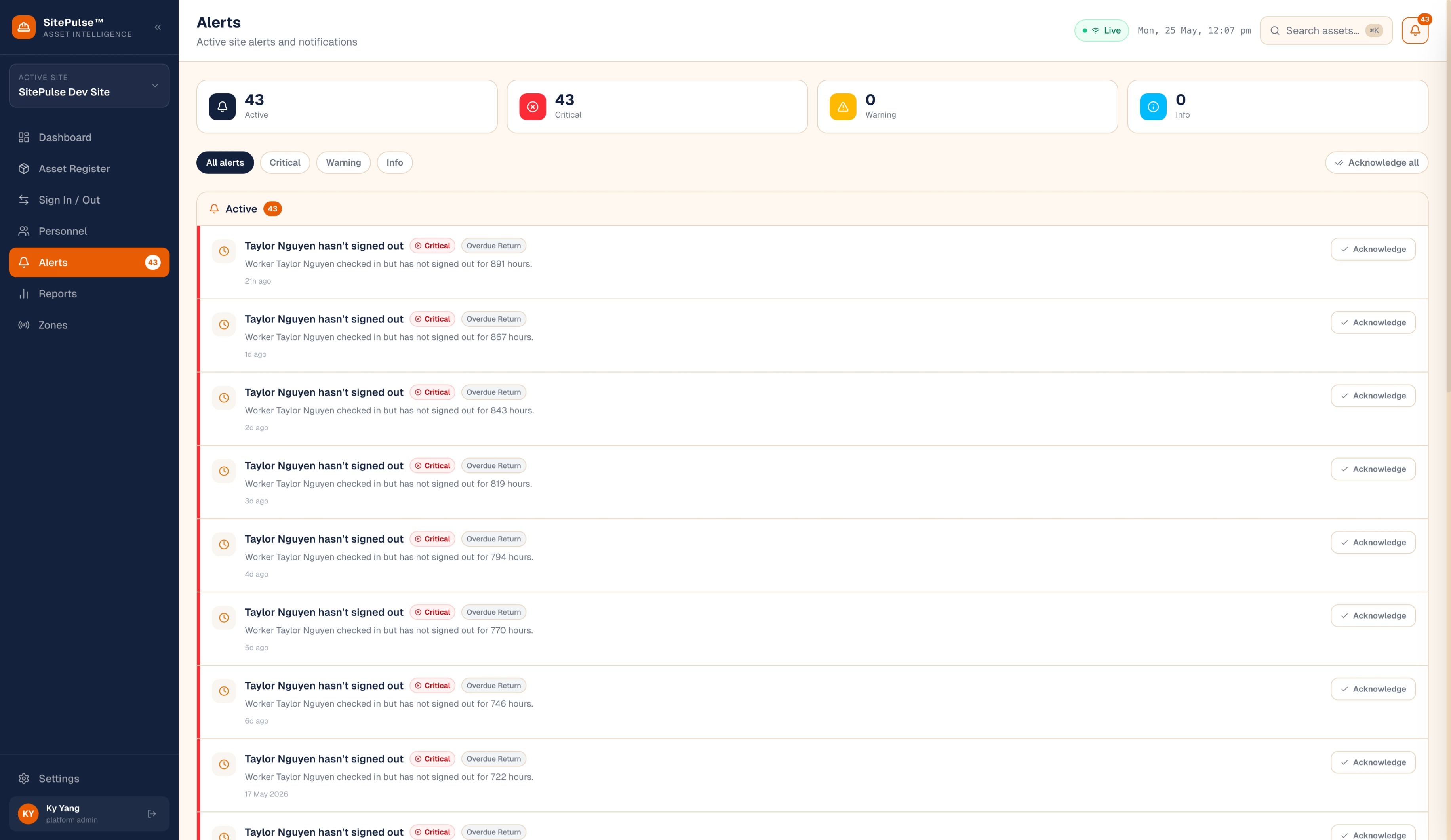The width and height of the screenshot is (1451, 840).
Task: Acknowledge the alert for 867 hours
Action: 1373,322
